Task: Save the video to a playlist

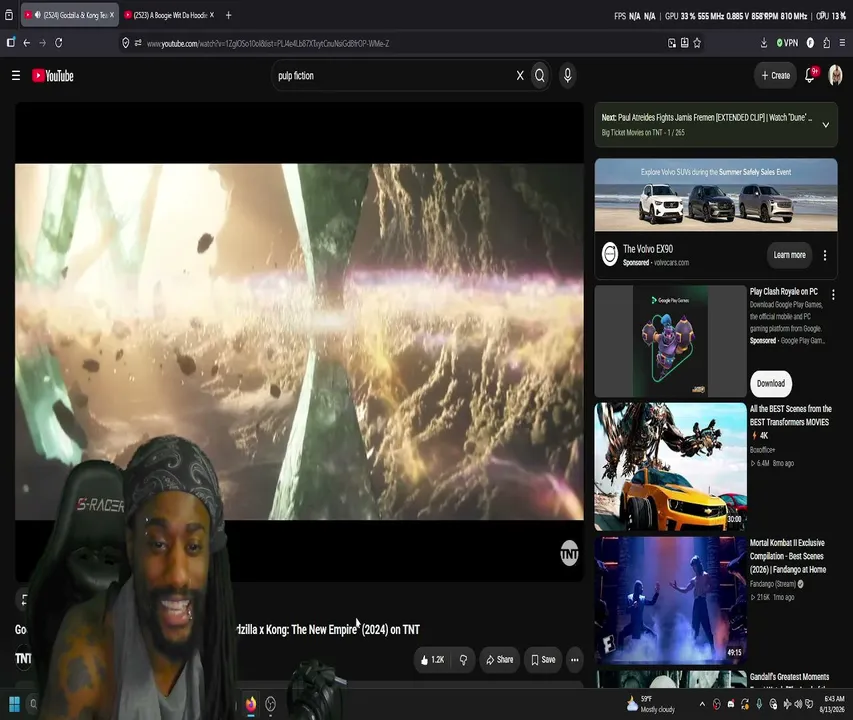Action: 543,660
